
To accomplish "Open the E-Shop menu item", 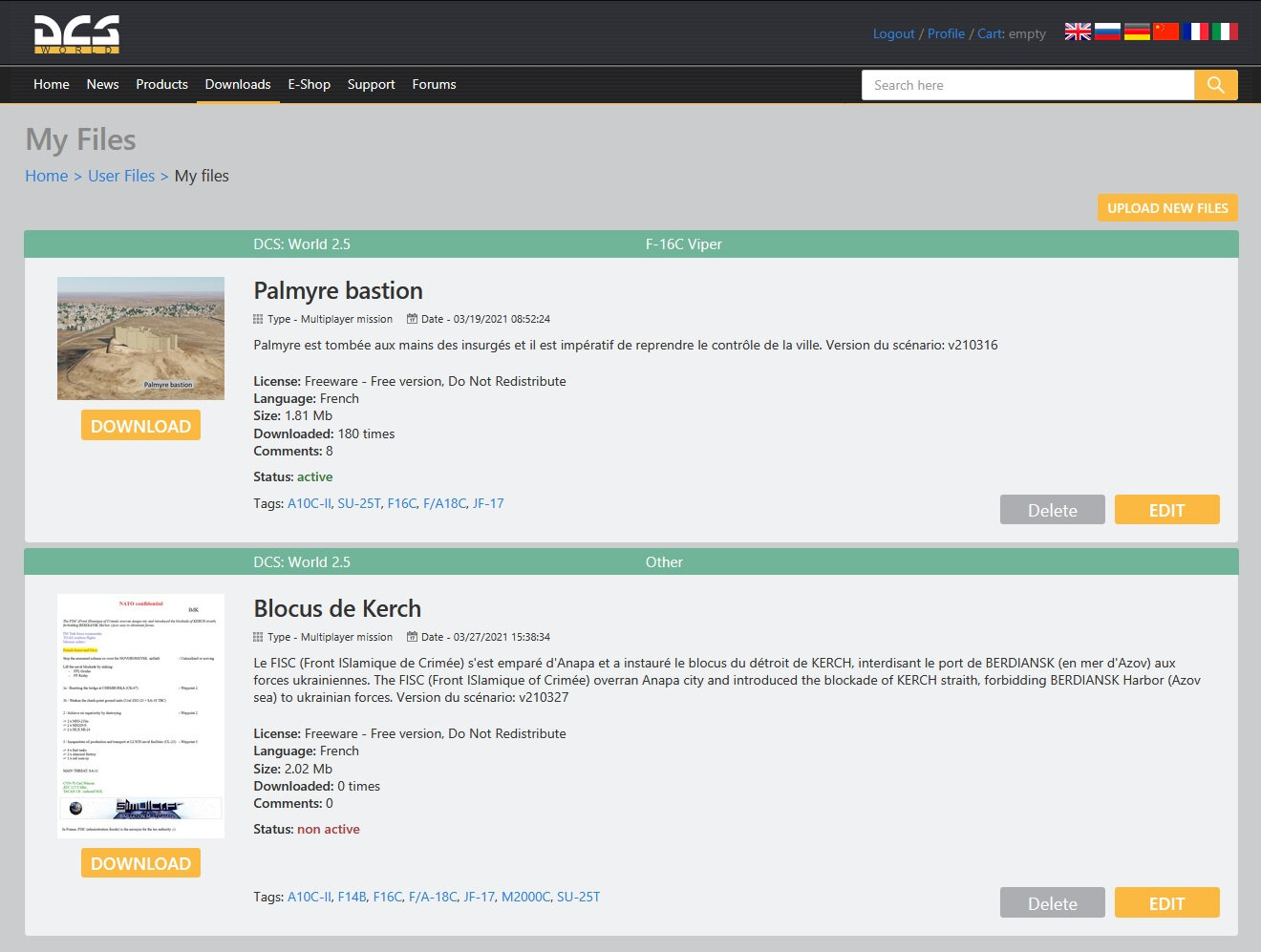I will (x=310, y=84).
